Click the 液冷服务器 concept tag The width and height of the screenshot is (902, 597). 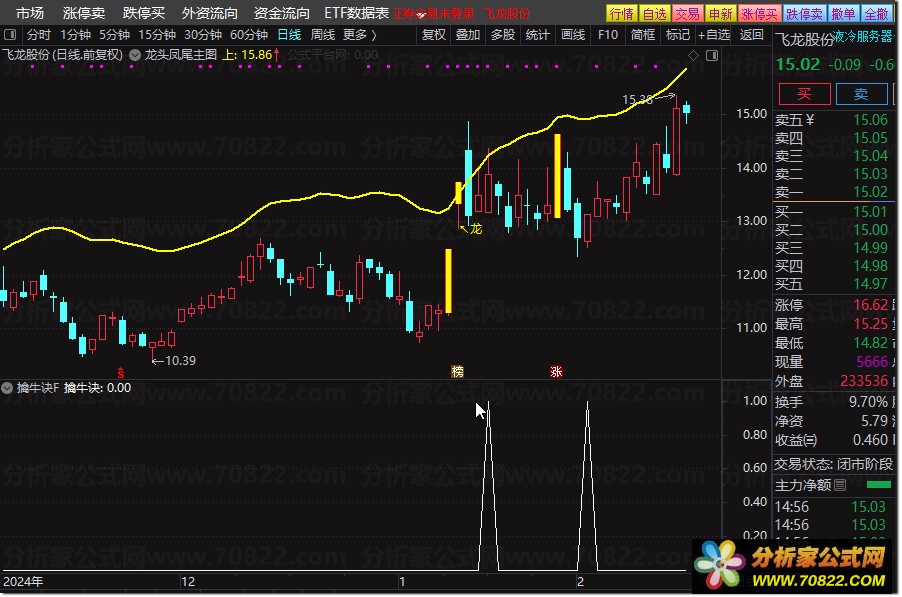[863, 37]
